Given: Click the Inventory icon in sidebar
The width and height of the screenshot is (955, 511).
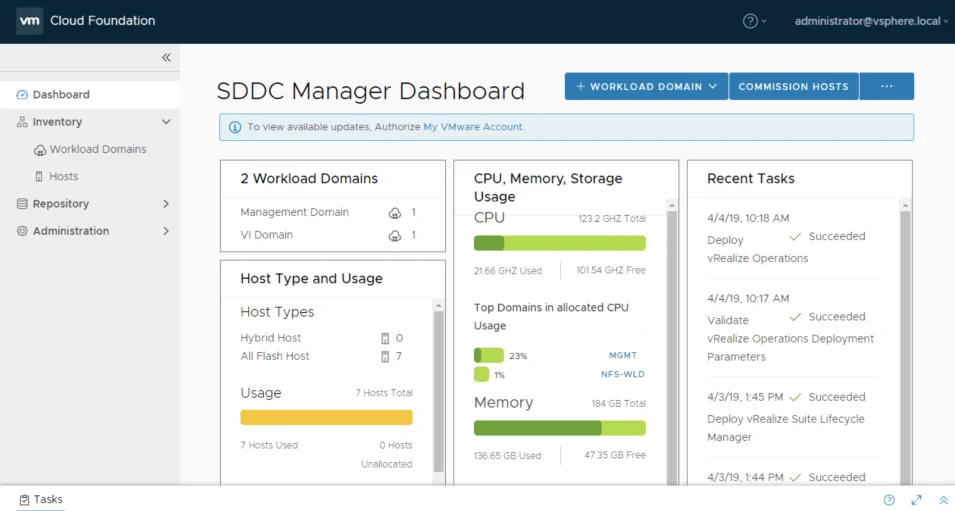Looking at the screenshot, I should click(22, 122).
